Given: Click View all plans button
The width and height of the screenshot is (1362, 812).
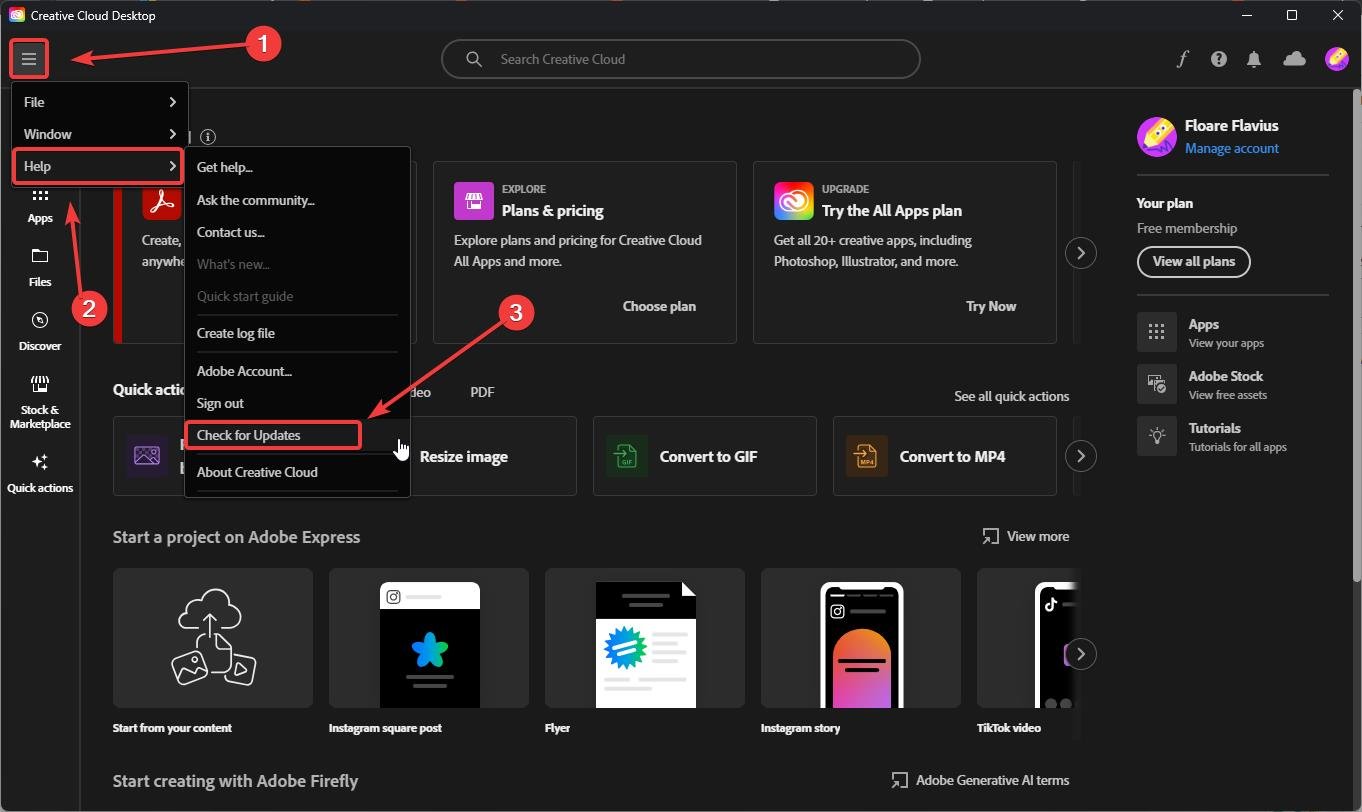Looking at the screenshot, I should pyautogui.click(x=1193, y=261).
